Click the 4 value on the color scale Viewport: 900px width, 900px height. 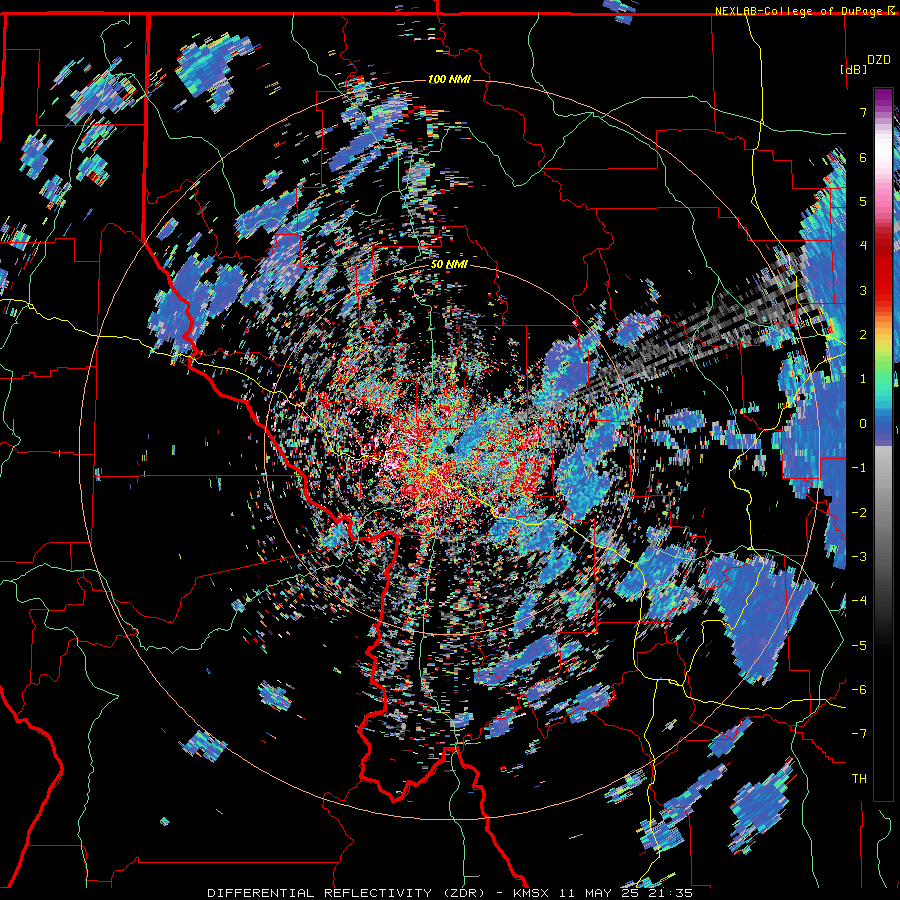pyautogui.click(x=863, y=245)
